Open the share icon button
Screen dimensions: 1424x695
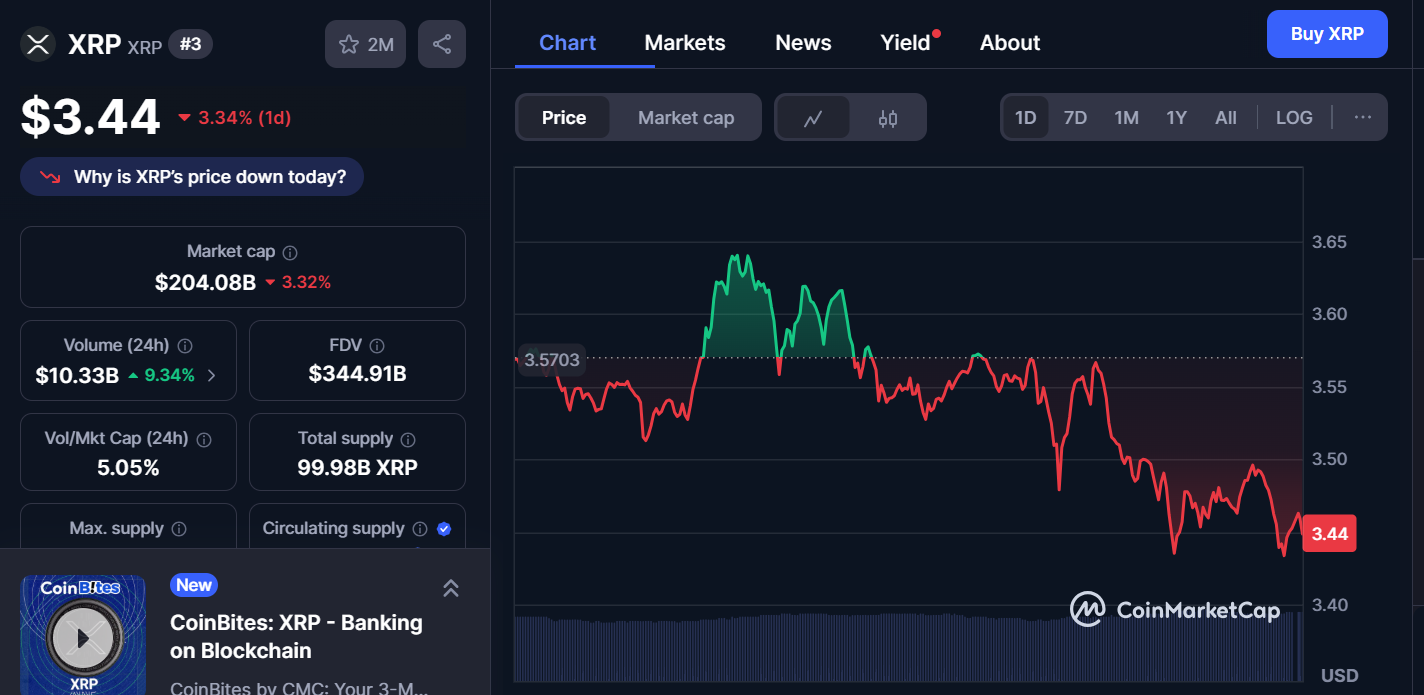442,44
